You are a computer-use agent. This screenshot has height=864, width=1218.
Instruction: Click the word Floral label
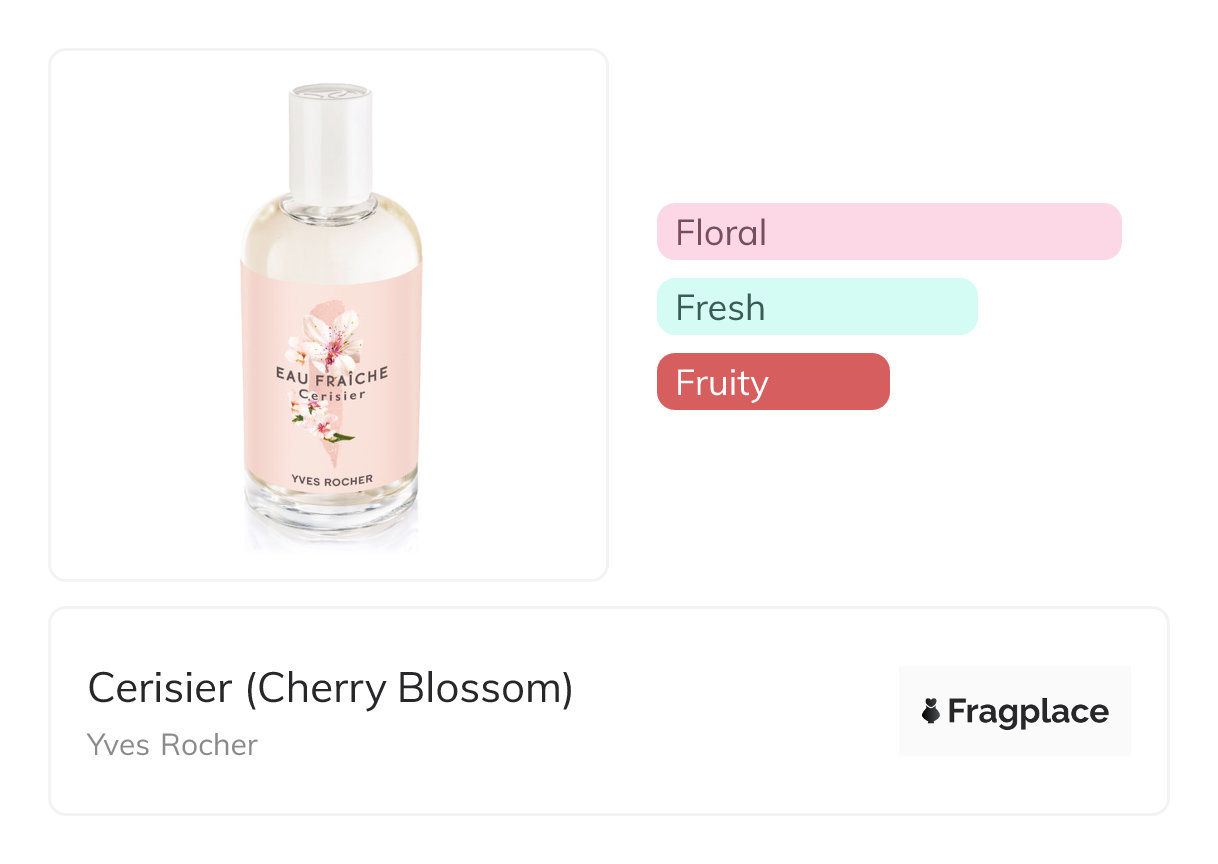[721, 233]
